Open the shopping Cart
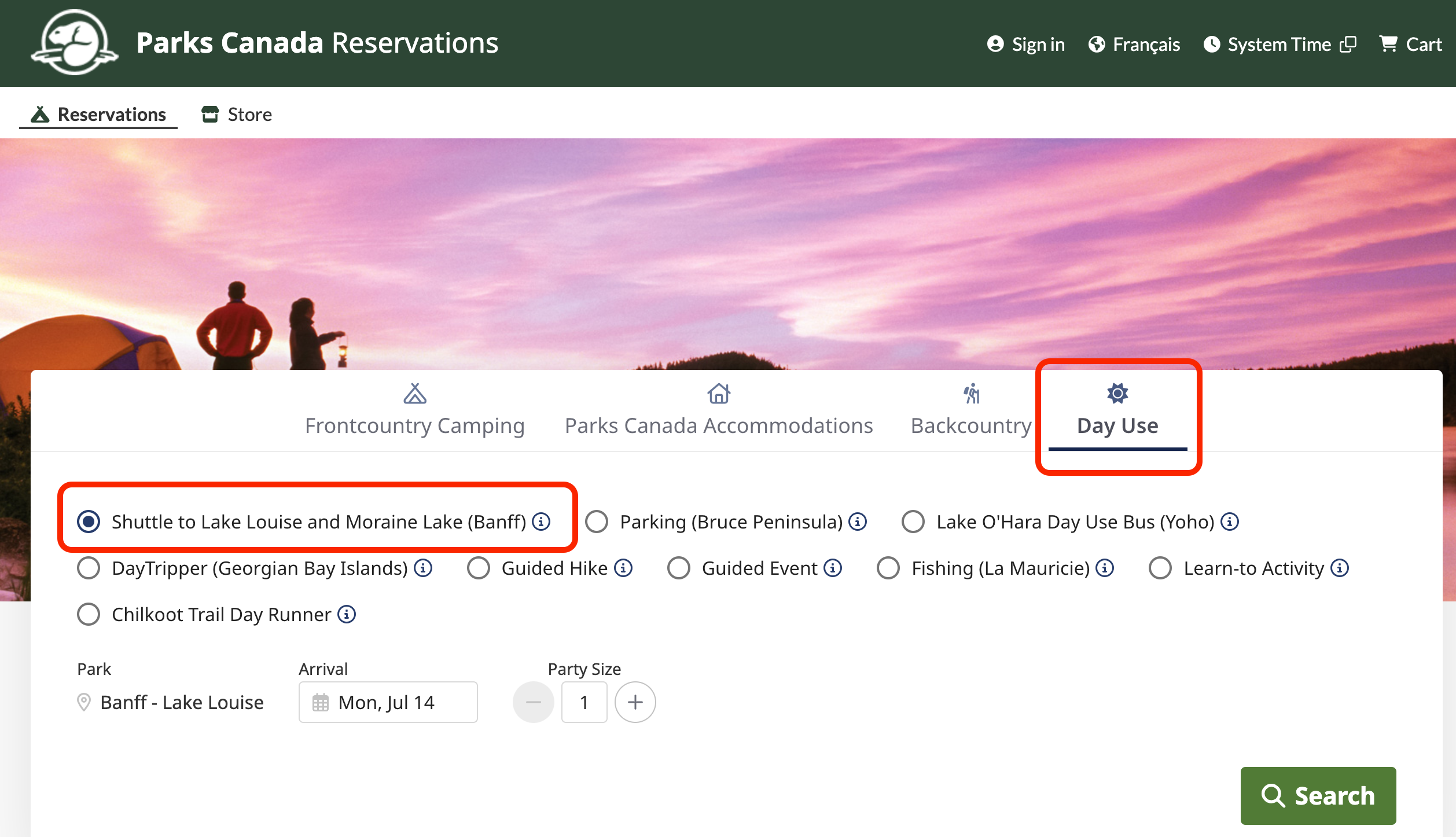1456x837 pixels. tap(1410, 44)
